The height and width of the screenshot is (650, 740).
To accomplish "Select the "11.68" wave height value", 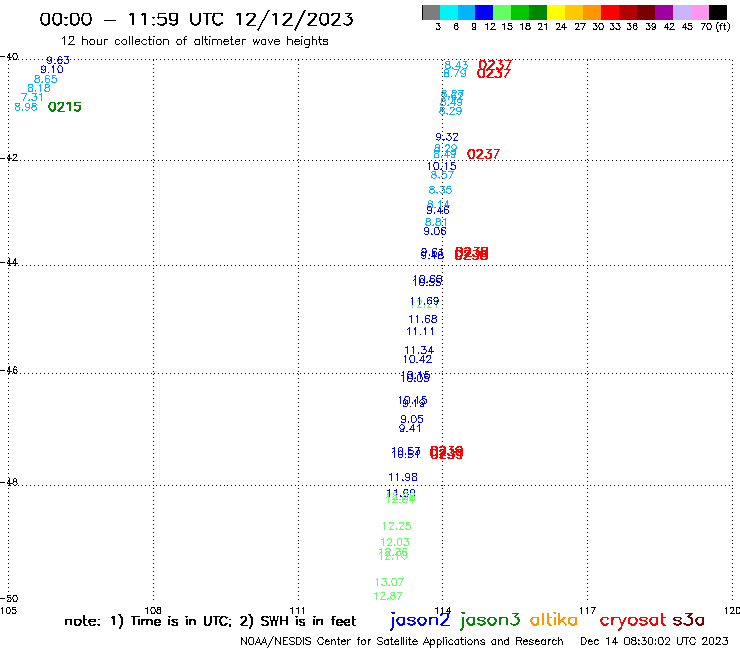I will (423, 320).
